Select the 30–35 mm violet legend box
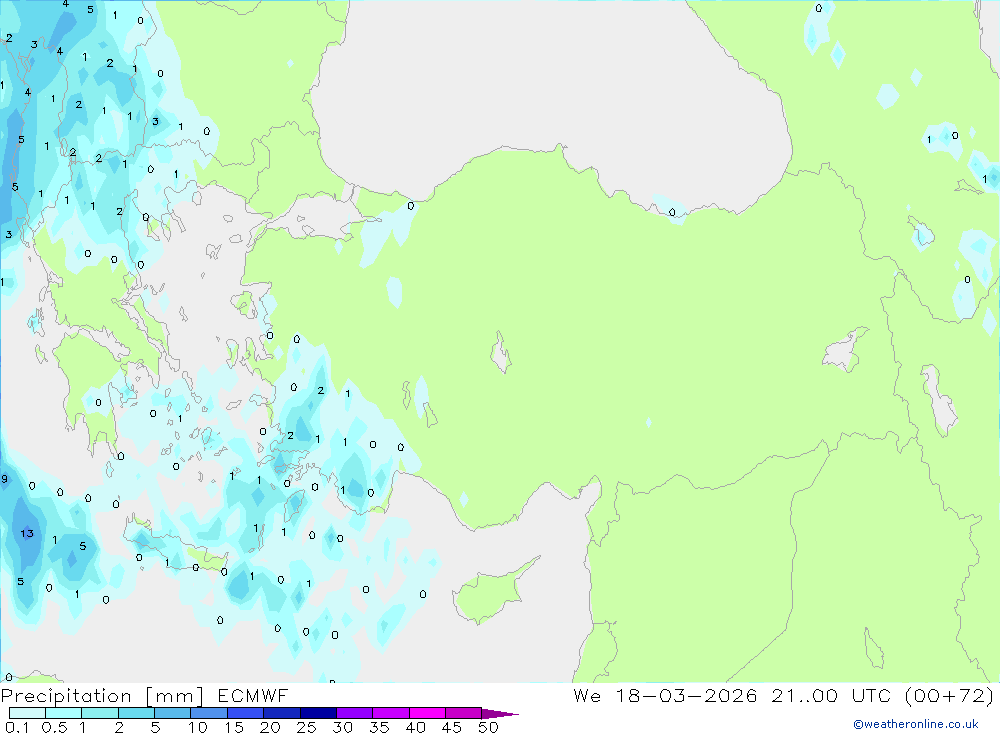Image resolution: width=1000 pixels, height=733 pixels. pos(354,713)
